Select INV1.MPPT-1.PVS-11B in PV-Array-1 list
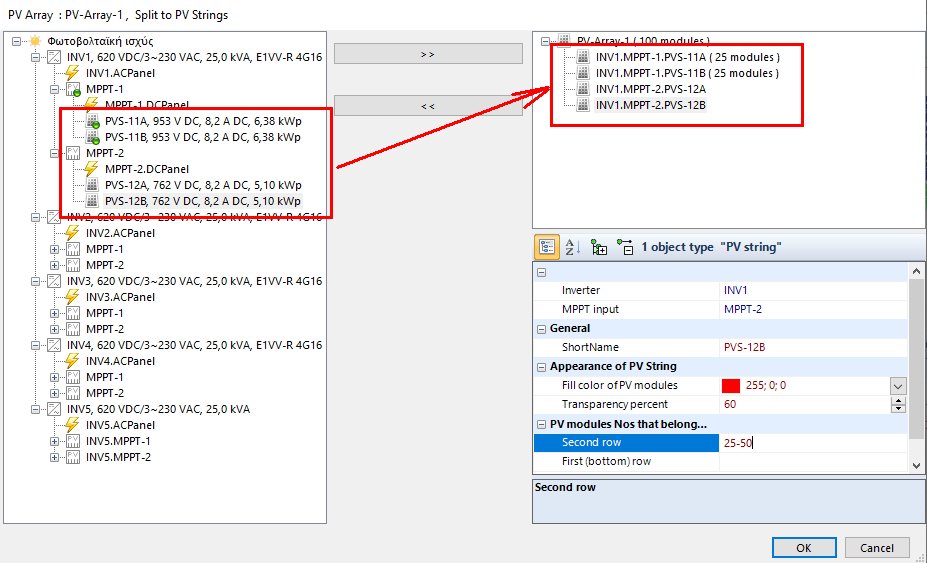Viewport: 927px width, 563px height. [686, 73]
